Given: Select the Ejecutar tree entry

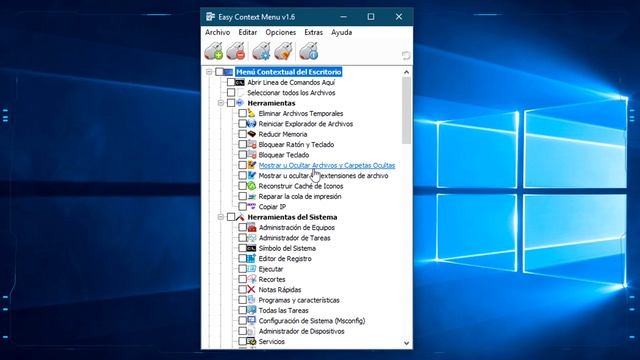Looking at the screenshot, I should (271, 269).
